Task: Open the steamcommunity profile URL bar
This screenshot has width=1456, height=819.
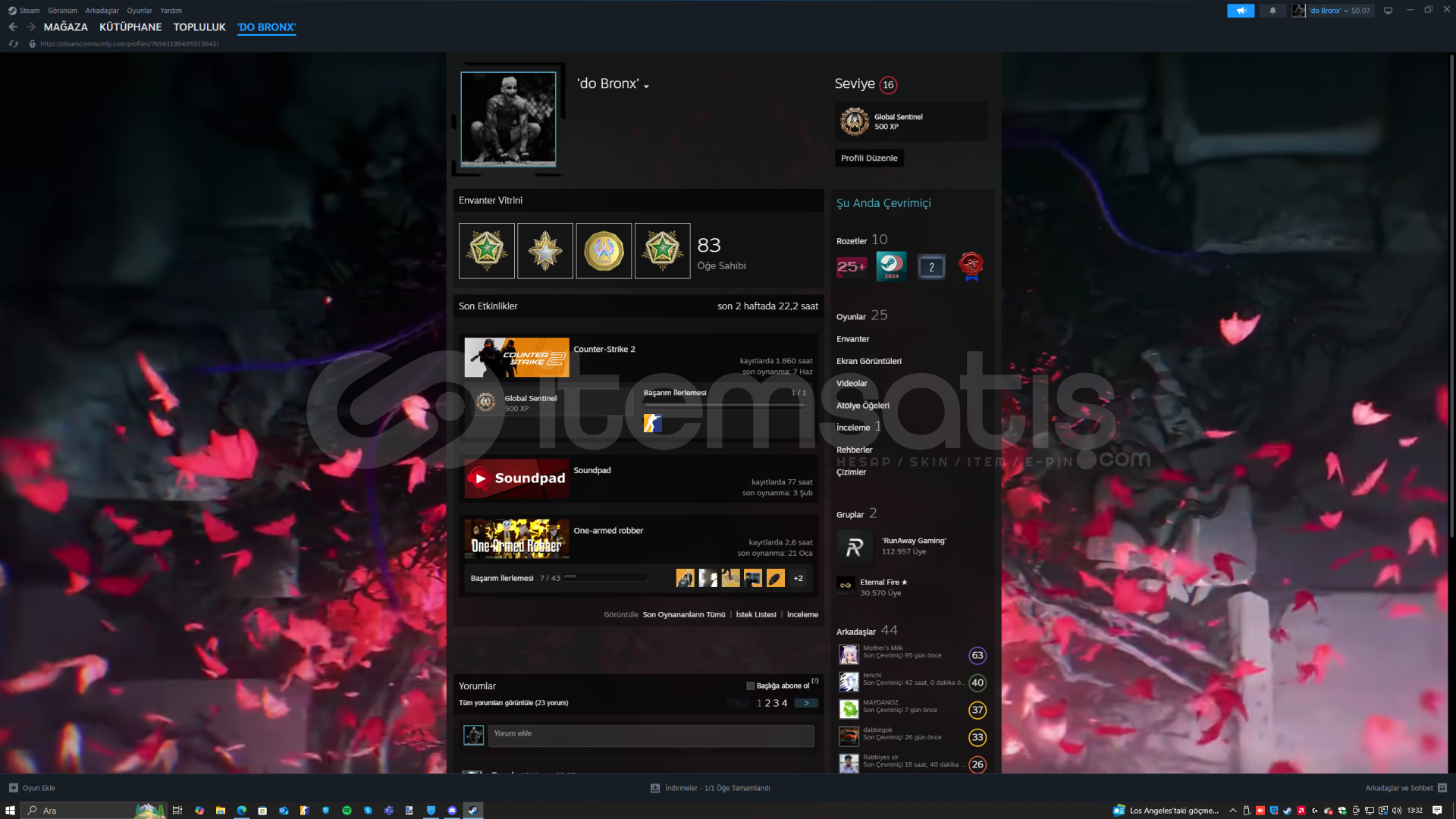Action: (x=129, y=44)
